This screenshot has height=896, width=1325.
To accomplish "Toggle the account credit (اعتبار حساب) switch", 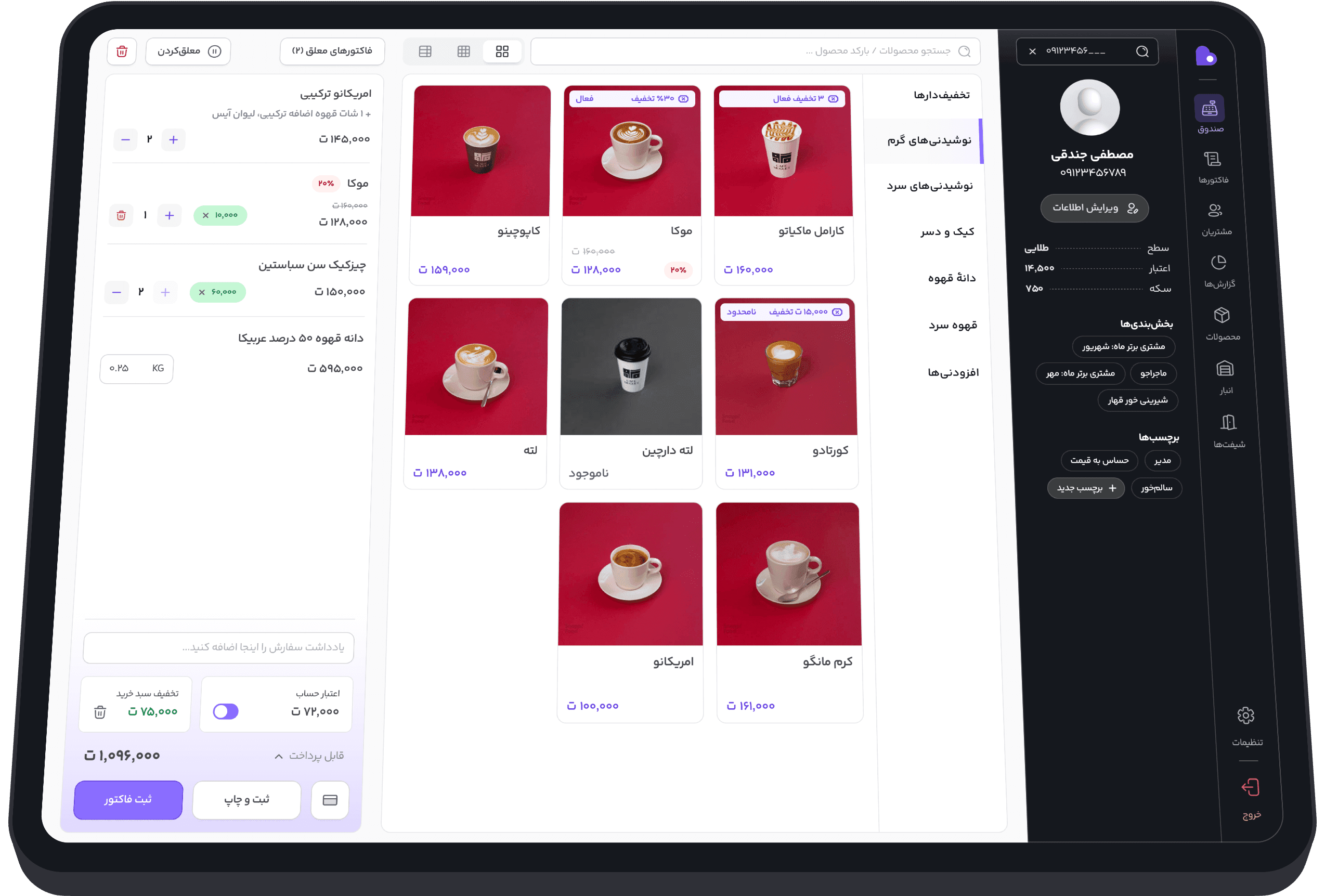I will [x=226, y=711].
